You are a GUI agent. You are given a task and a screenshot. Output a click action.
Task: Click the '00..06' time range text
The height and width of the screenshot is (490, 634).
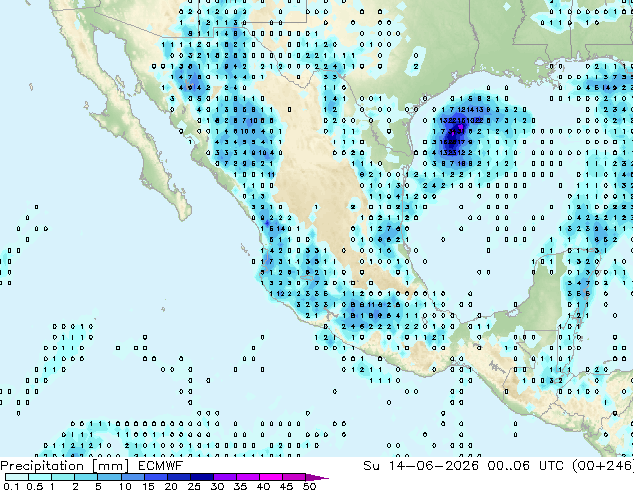pos(508,466)
